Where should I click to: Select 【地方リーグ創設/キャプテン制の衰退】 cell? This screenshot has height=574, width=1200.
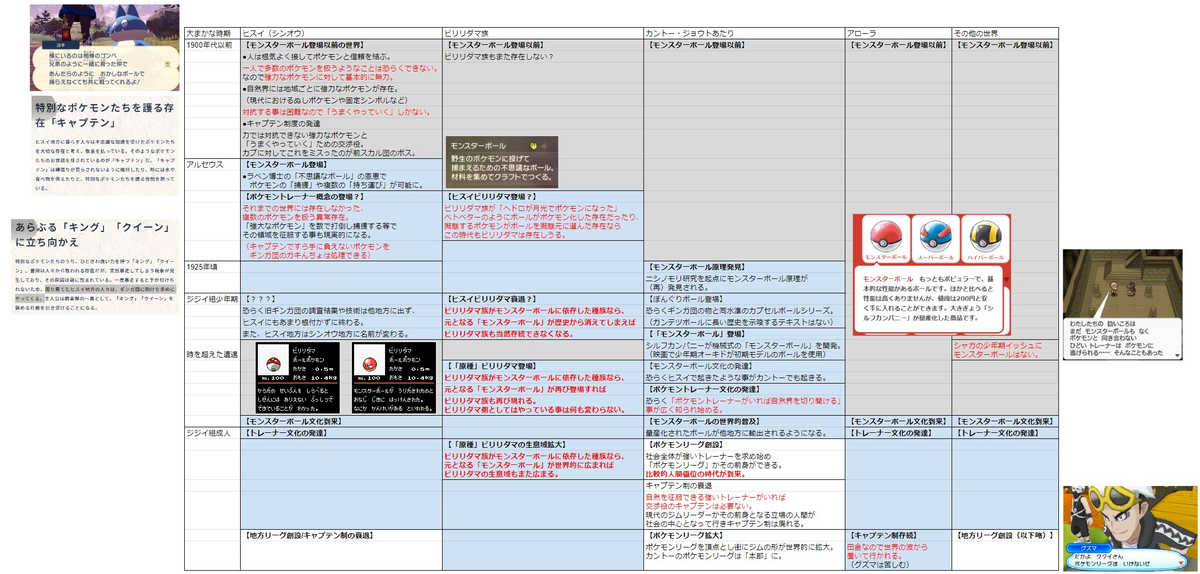341,536
